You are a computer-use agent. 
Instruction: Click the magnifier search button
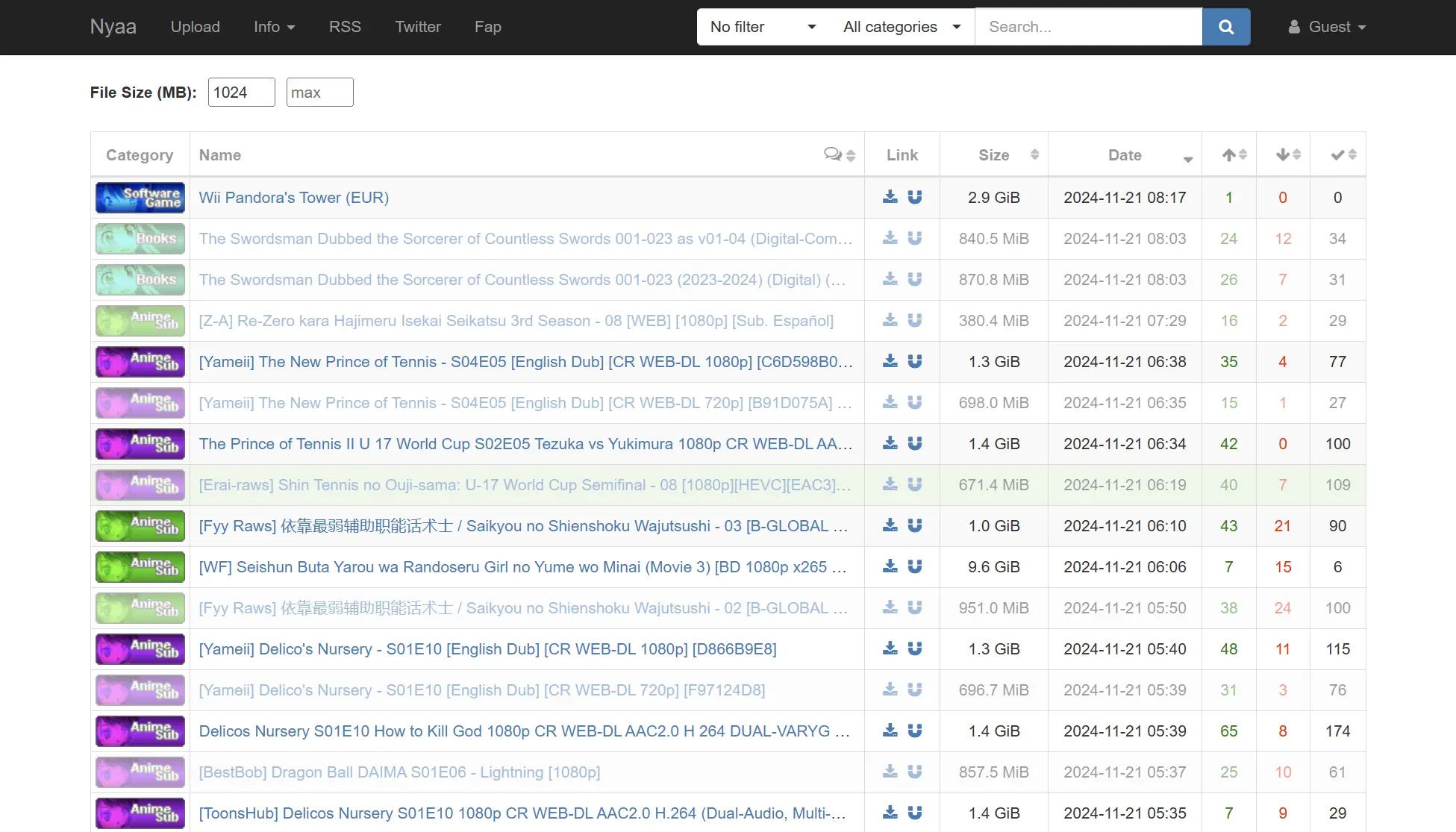[1225, 27]
